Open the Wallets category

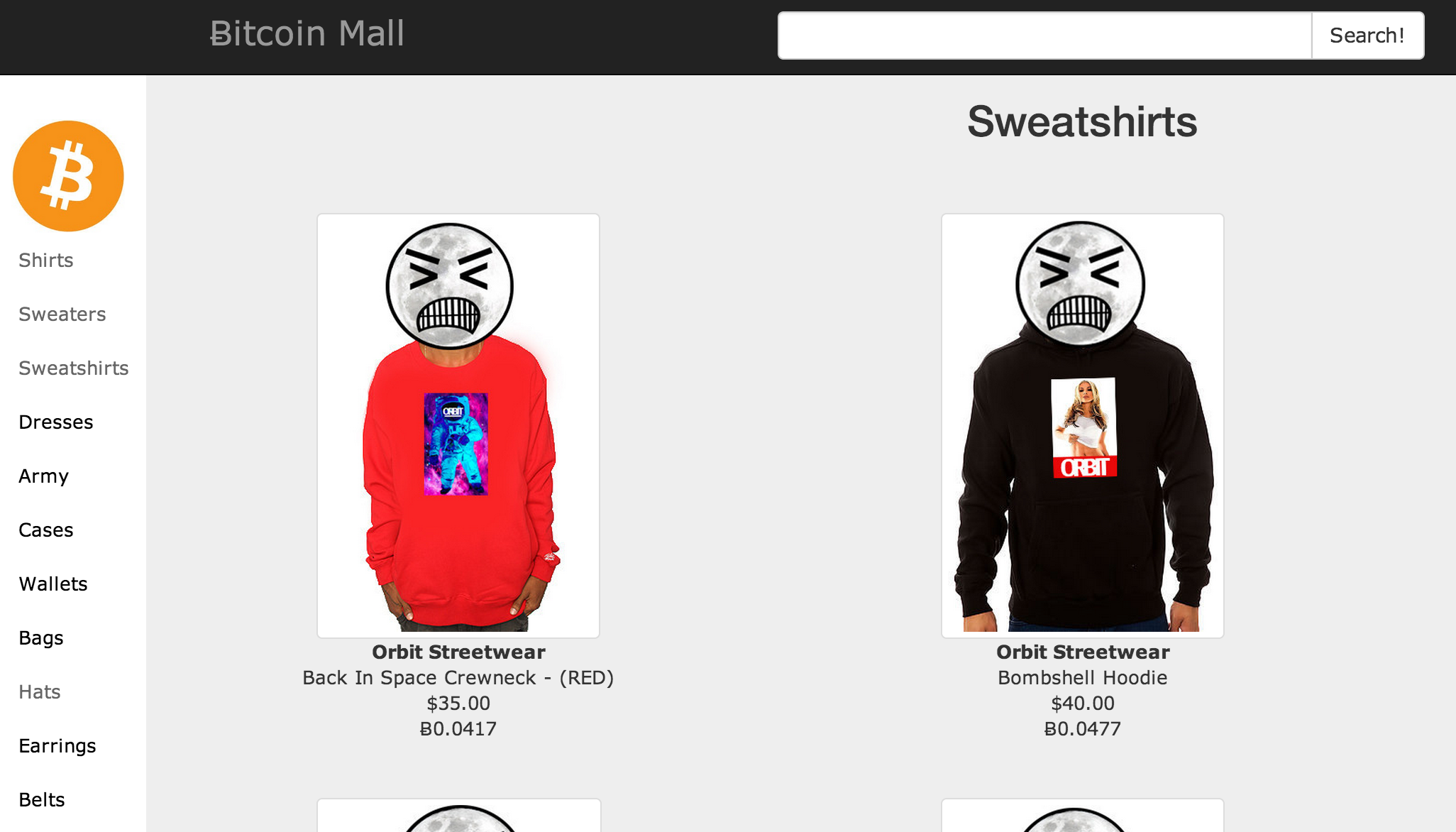tap(53, 584)
